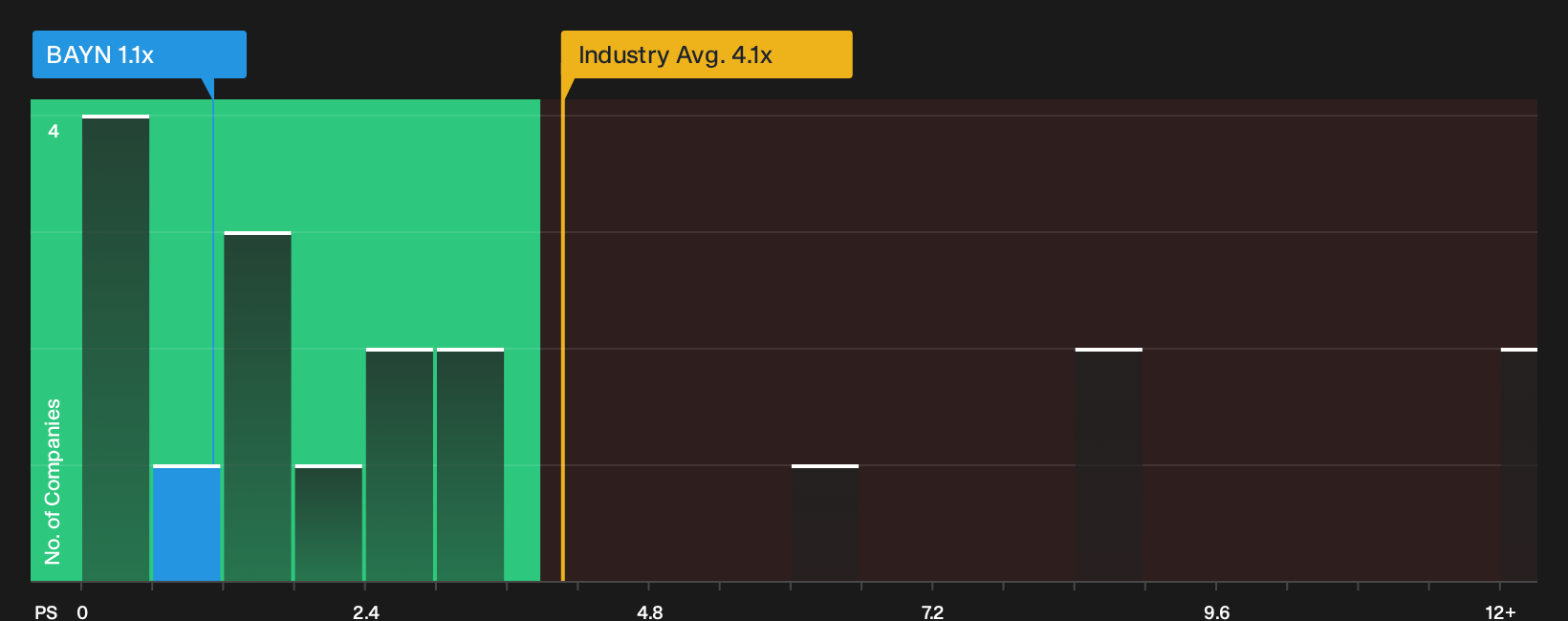1568x621 pixels.
Task: Click the three-company bar after BAYN bar
Action: point(257,406)
